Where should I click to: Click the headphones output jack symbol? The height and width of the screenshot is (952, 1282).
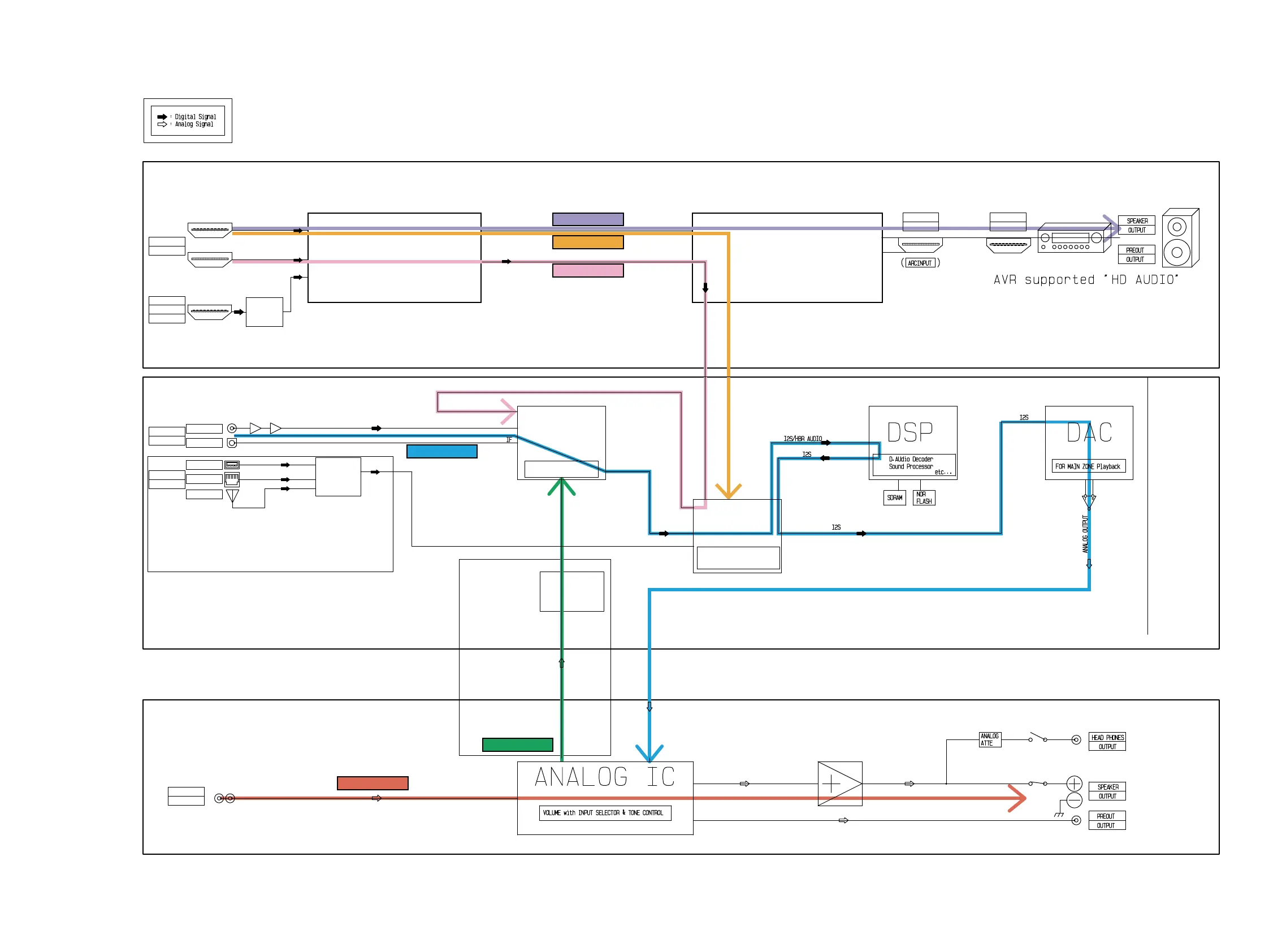coord(1075,739)
